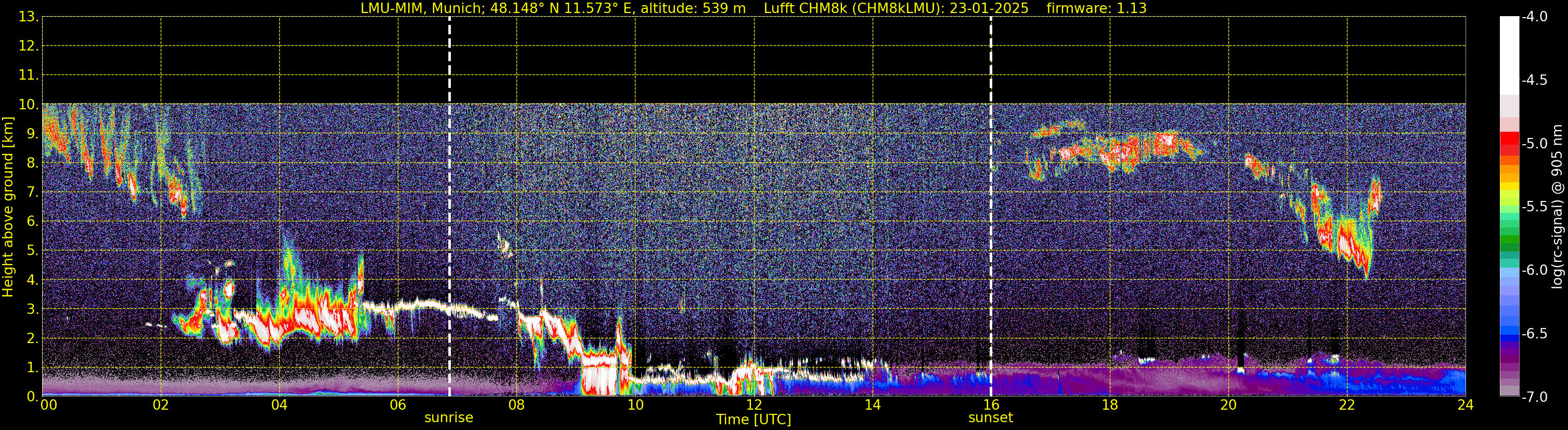Click the '13.' height axis tick label
The width and height of the screenshot is (1568, 430).
[29, 17]
